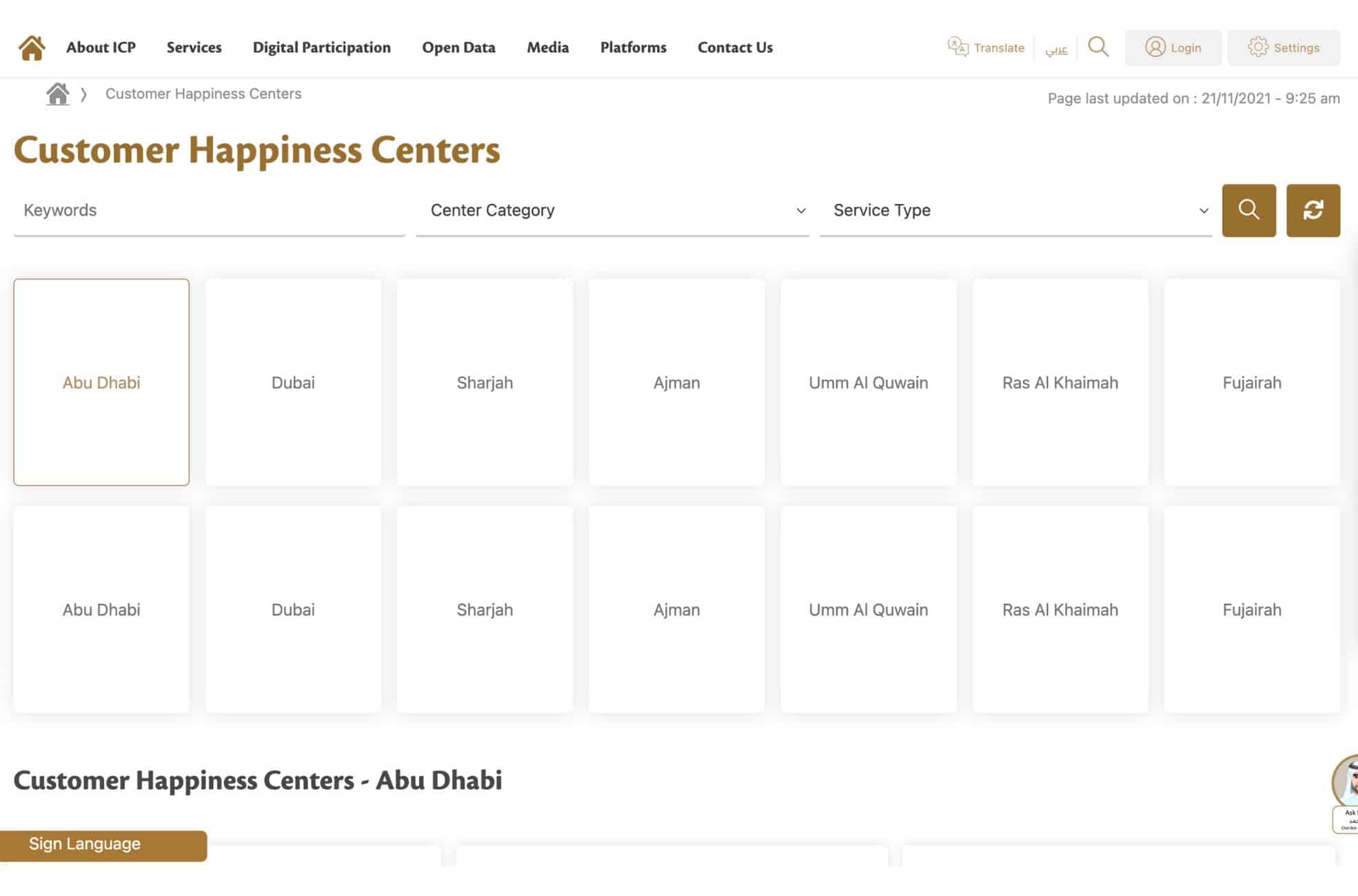Open the Settings gear panel

(1284, 48)
